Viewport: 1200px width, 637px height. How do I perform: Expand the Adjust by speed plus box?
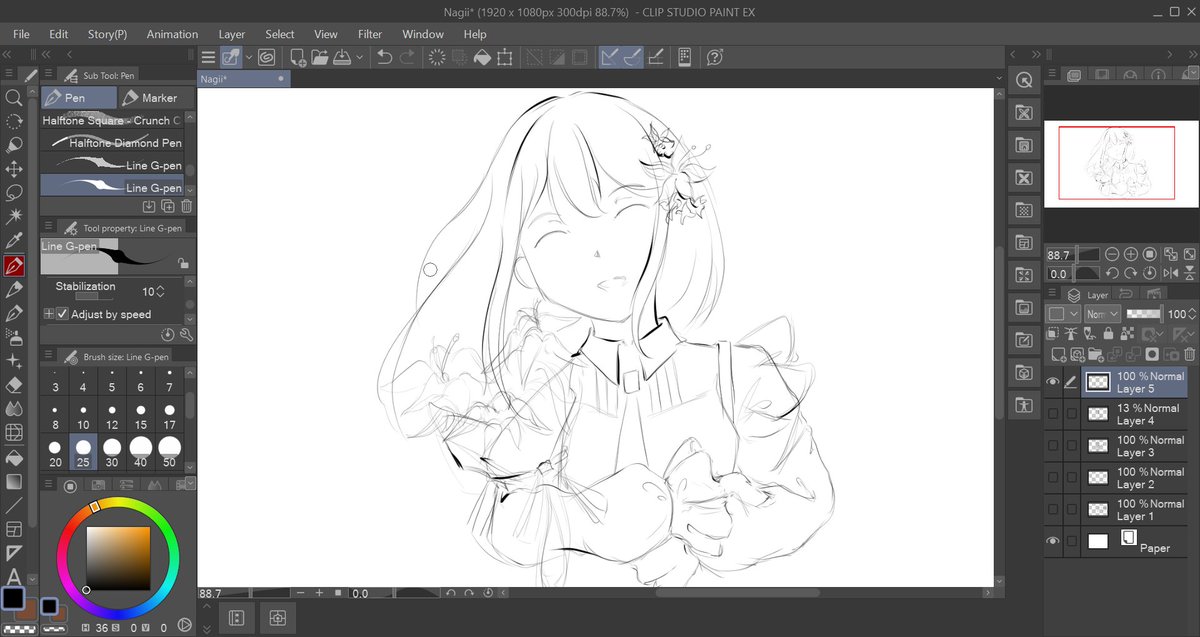pyautogui.click(x=49, y=314)
